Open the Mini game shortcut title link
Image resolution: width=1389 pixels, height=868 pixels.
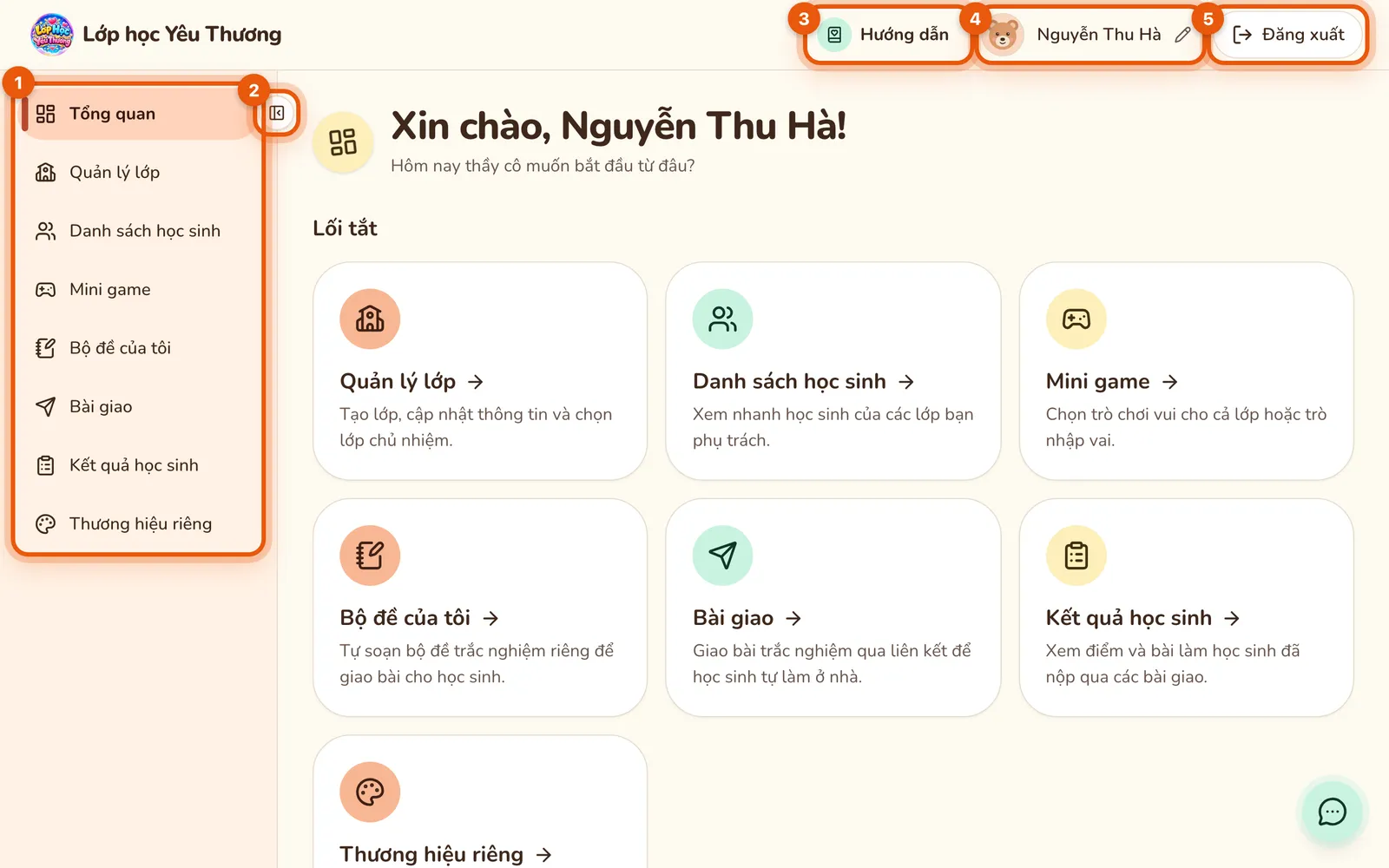pos(1111,382)
